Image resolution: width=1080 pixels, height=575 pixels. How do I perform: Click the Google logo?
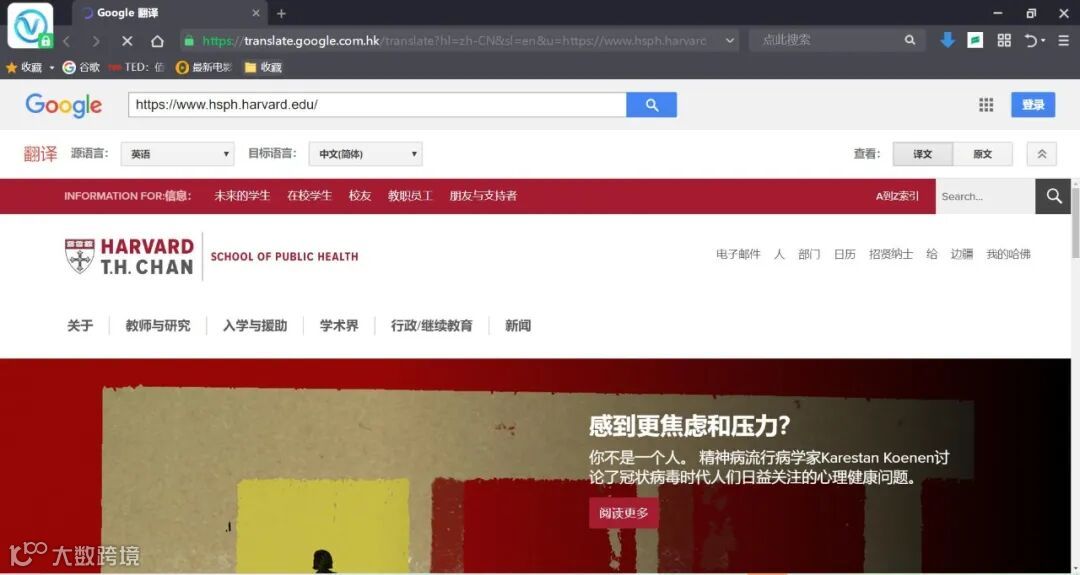63,105
